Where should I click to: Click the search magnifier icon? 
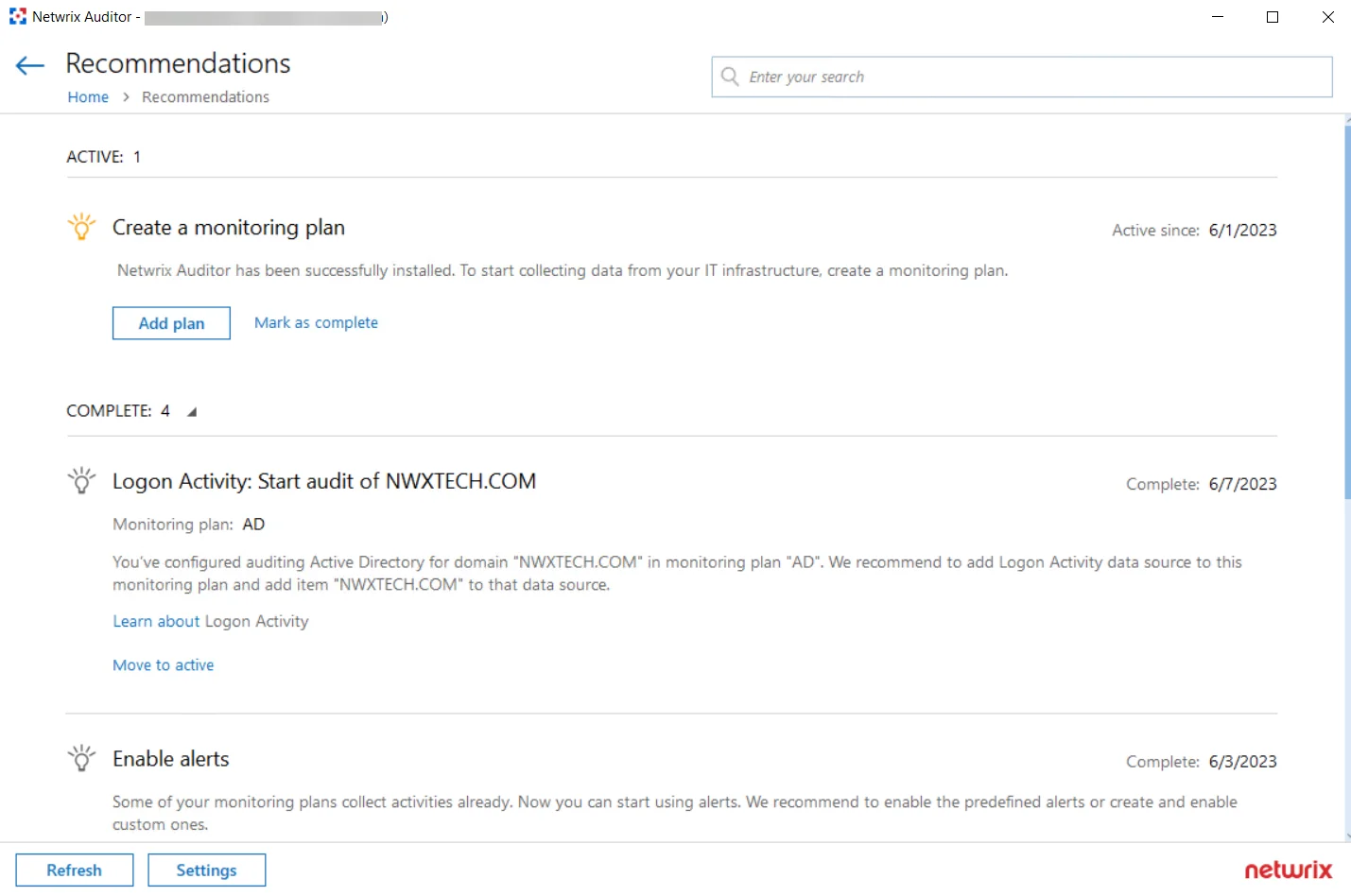point(730,77)
